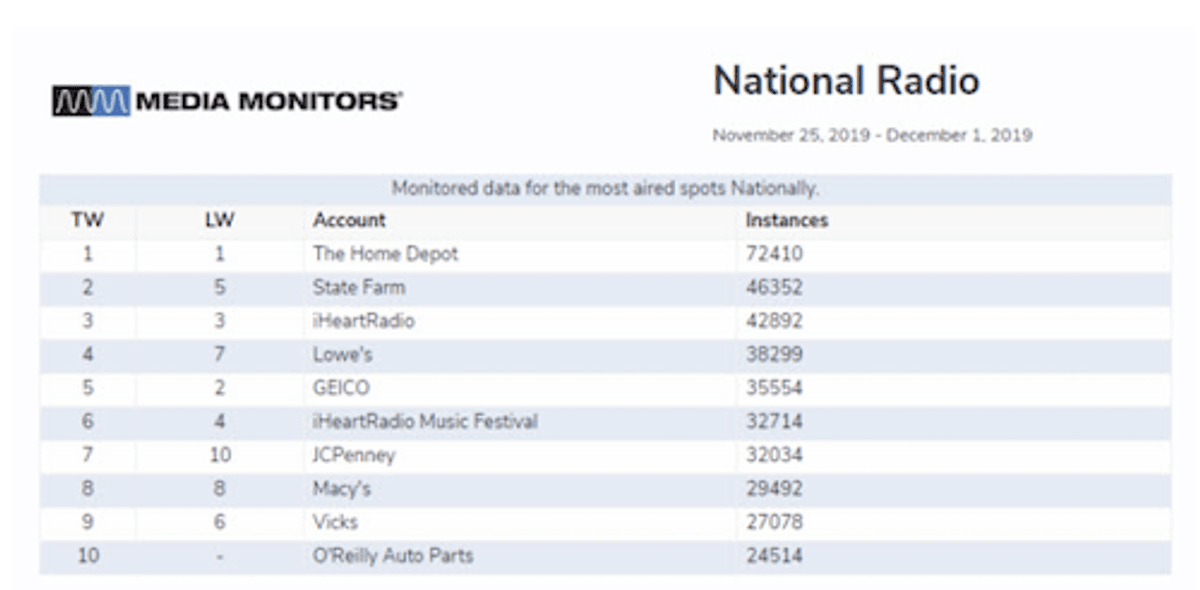The width and height of the screenshot is (1200, 590).
Task: Click the 27078 instances value
Action: pyautogui.click(x=774, y=522)
